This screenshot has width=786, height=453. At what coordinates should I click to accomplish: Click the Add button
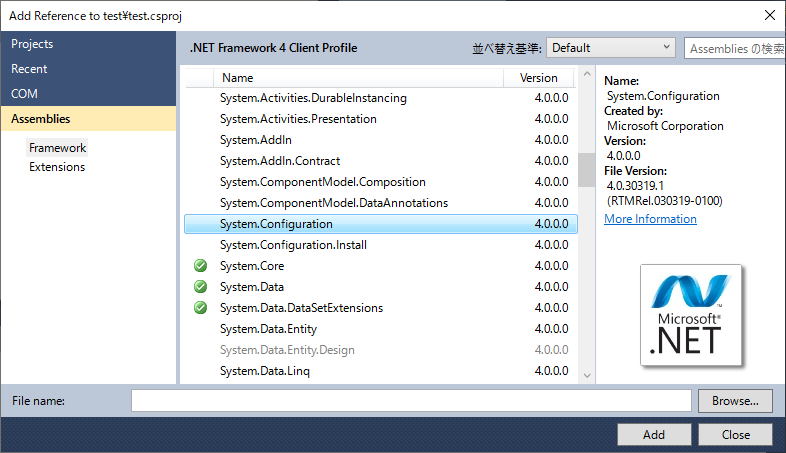point(654,434)
